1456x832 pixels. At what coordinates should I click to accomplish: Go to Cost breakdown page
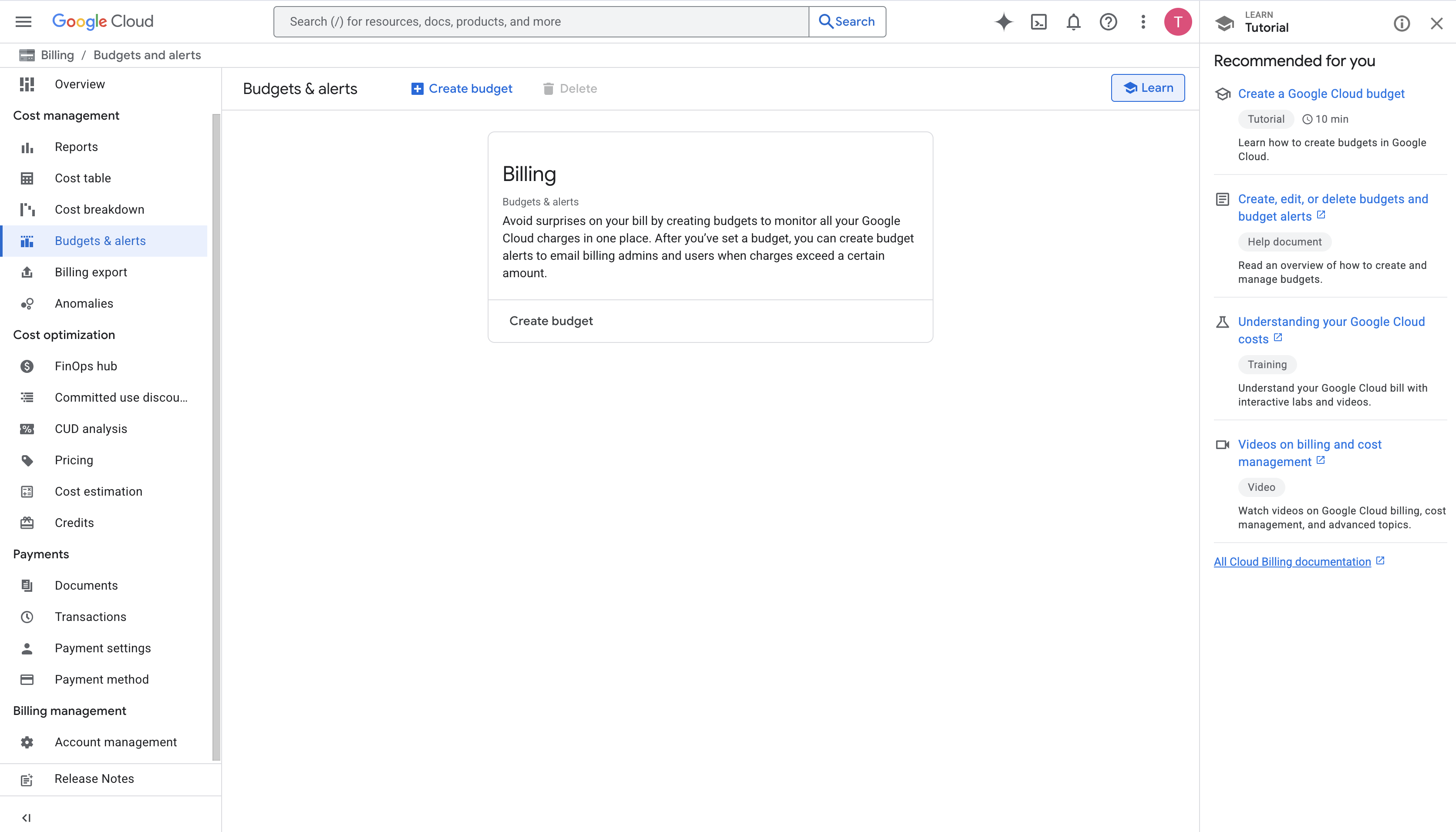pyautogui.click(x=99, y=210)
